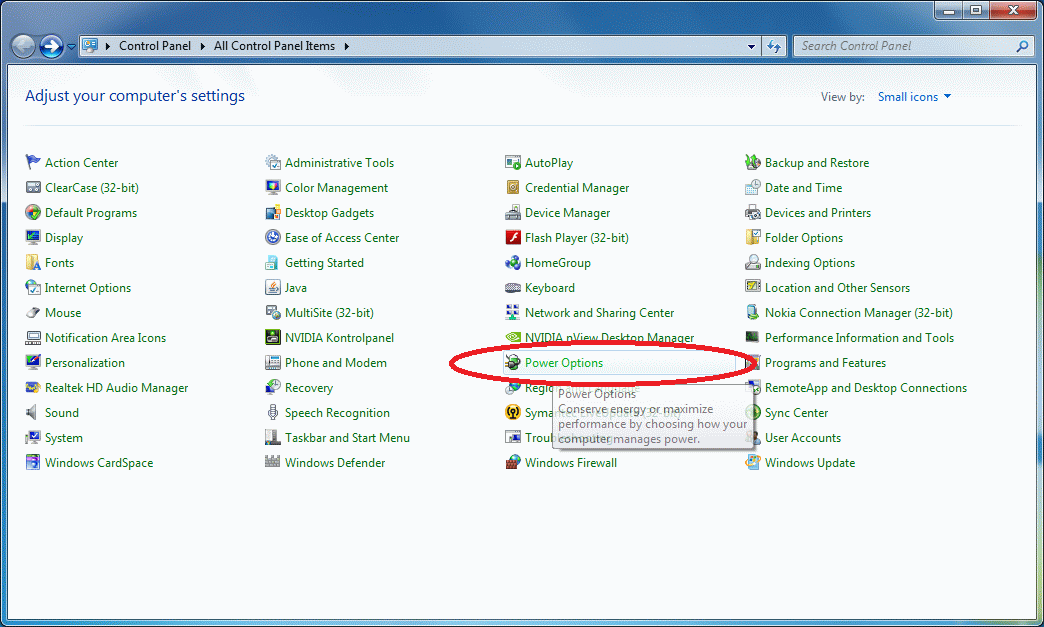Click the Search Control Panel field
This screenshot has width=1044, height=627.
tap(914, 46)
